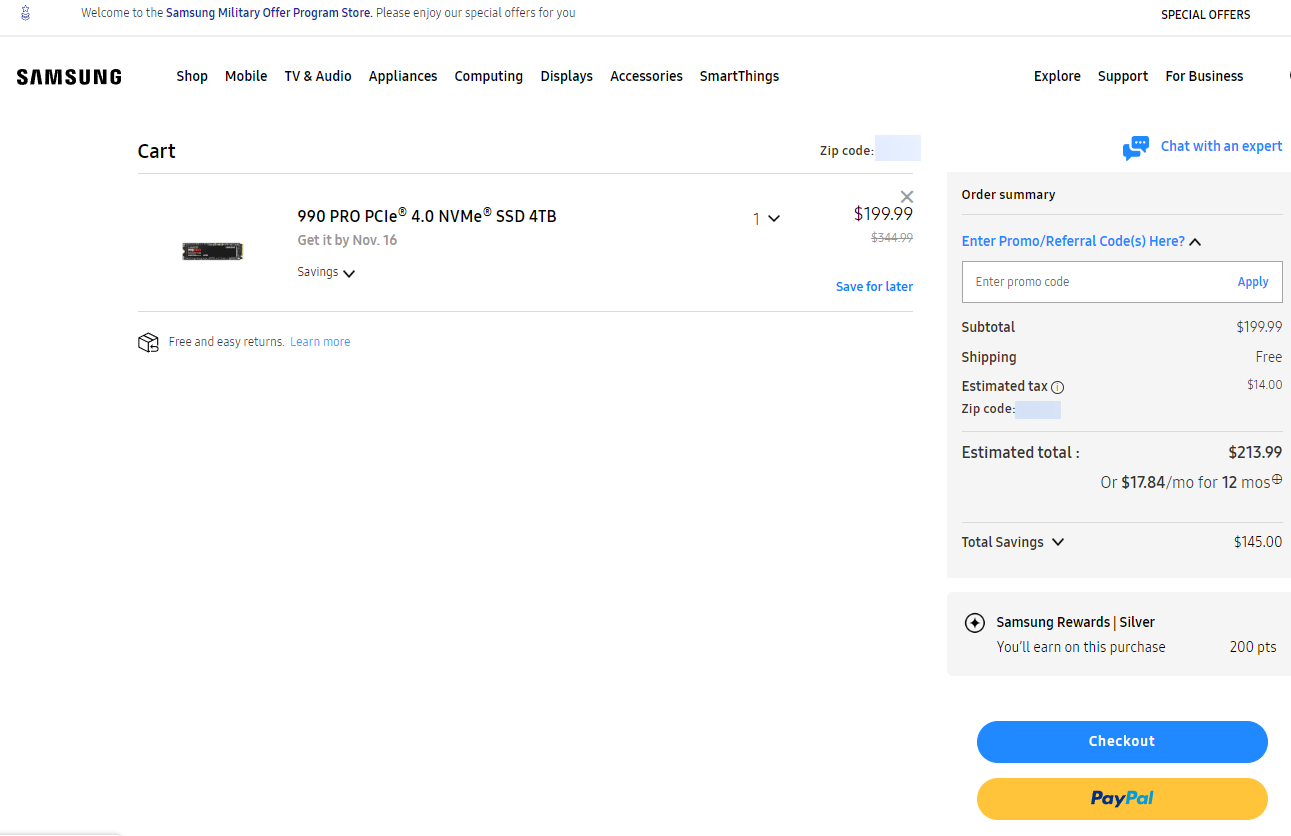Viewport: 1291px width, 836px height.
Task: Click Samsung Military Offer Program Store link
Action: tap(268, 13)
